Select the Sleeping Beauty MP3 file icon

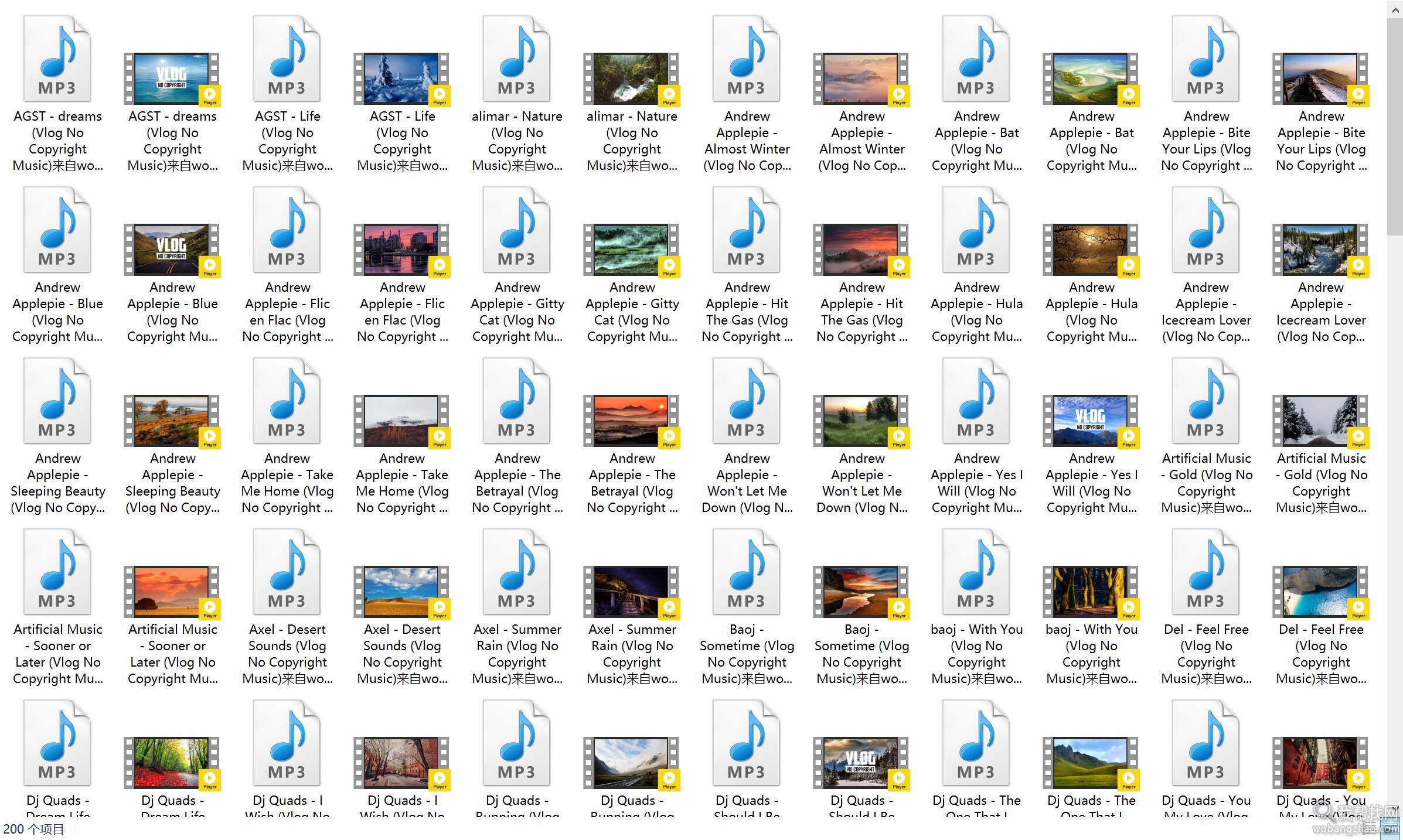[57, 401]
